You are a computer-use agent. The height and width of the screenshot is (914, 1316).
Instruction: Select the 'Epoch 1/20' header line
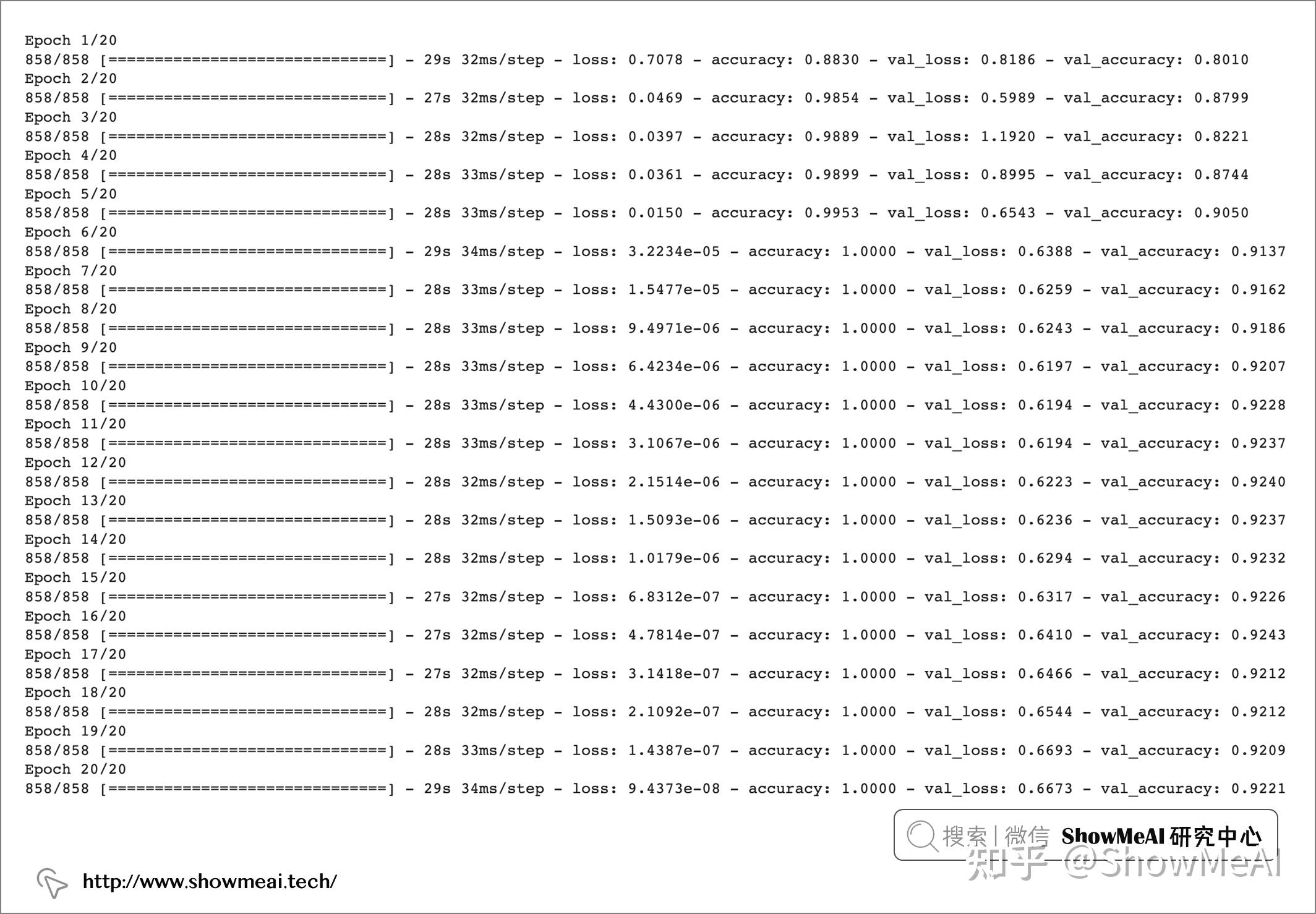[x=70, y=40]
